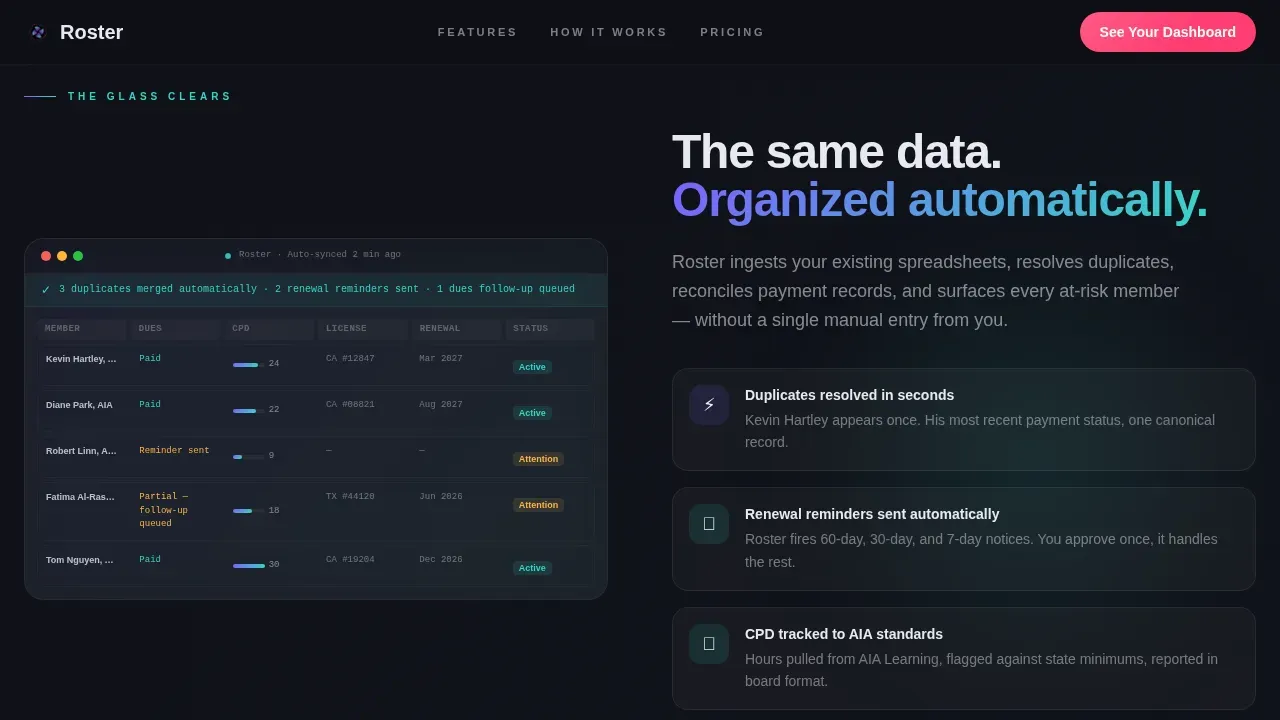Click license CA #08821 cell
This screenshot has width=1280, height=720.
(x=350, y=405)
